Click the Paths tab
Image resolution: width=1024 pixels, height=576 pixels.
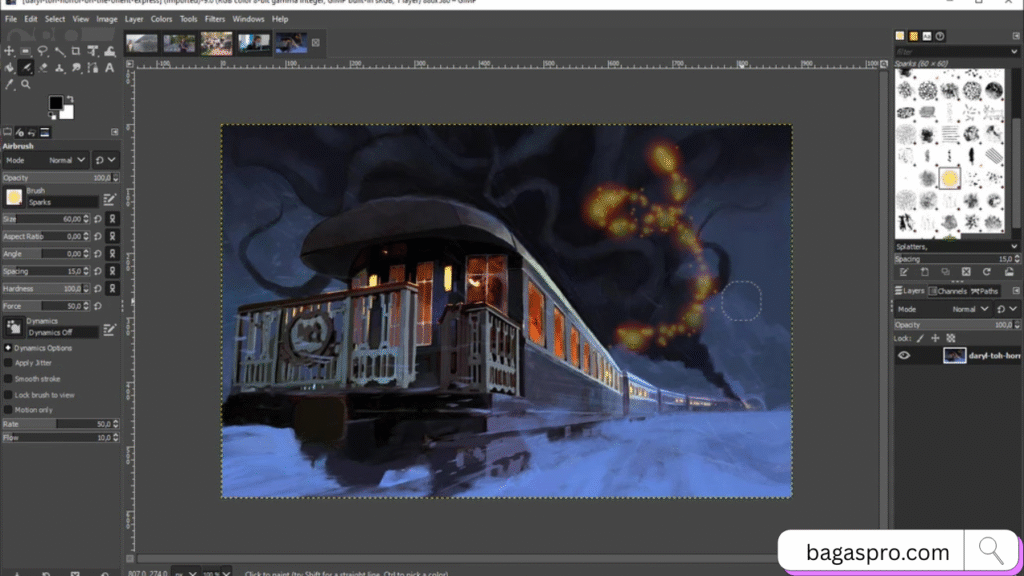(986, 291)
